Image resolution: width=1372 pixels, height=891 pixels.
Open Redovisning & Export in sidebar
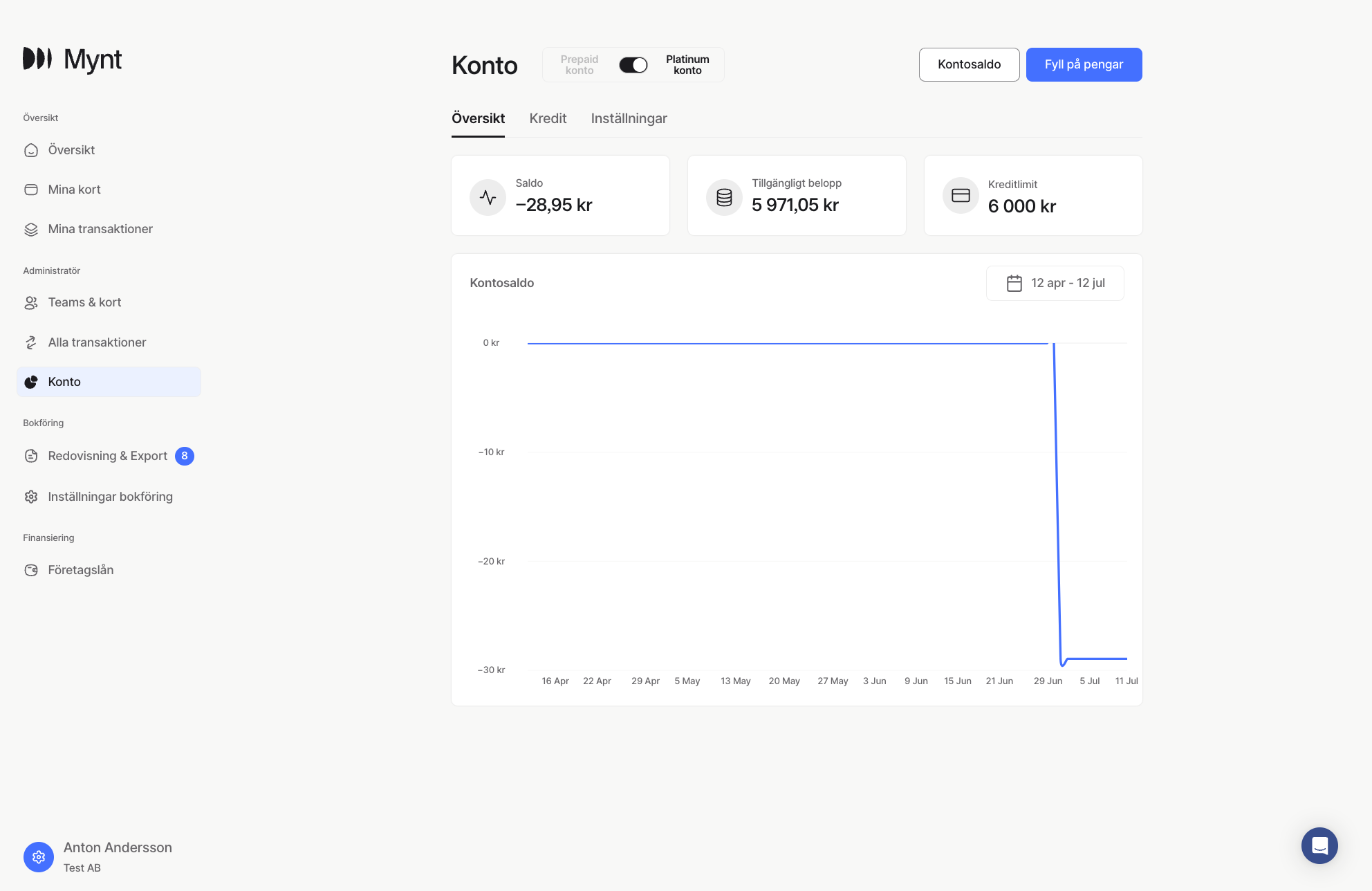[x=107, y=456]
